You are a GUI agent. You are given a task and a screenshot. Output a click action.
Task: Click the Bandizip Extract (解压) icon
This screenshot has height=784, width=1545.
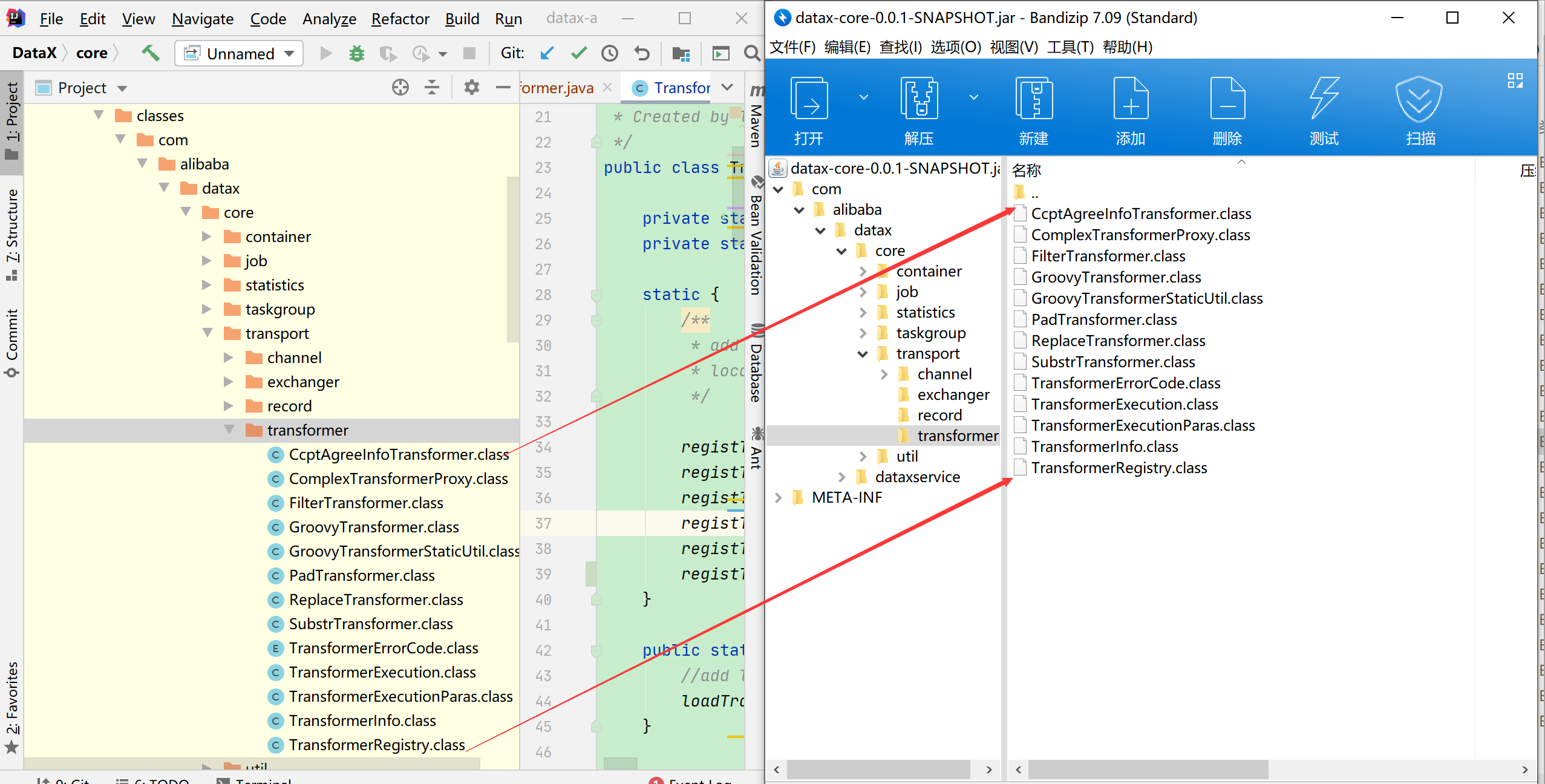pyautogui.click(x=919, y=100)
